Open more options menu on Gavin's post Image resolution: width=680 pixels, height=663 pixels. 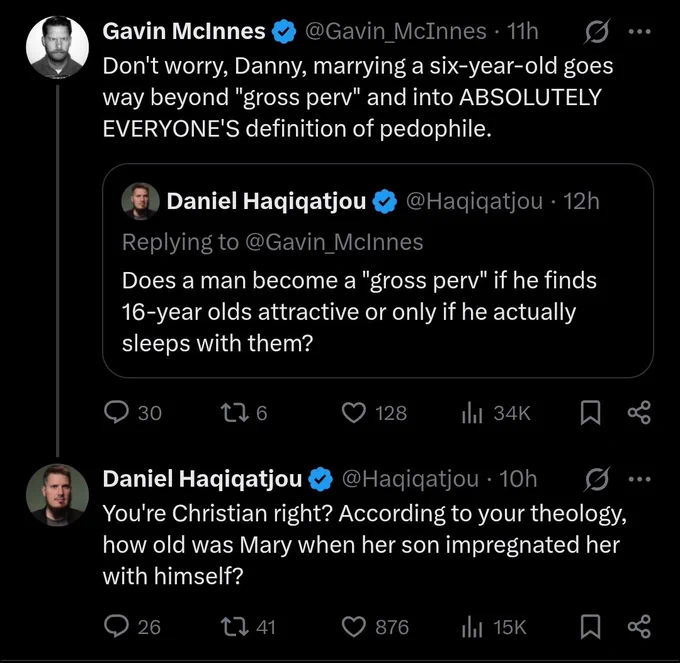pyautogui.click(x=639, y=31)
